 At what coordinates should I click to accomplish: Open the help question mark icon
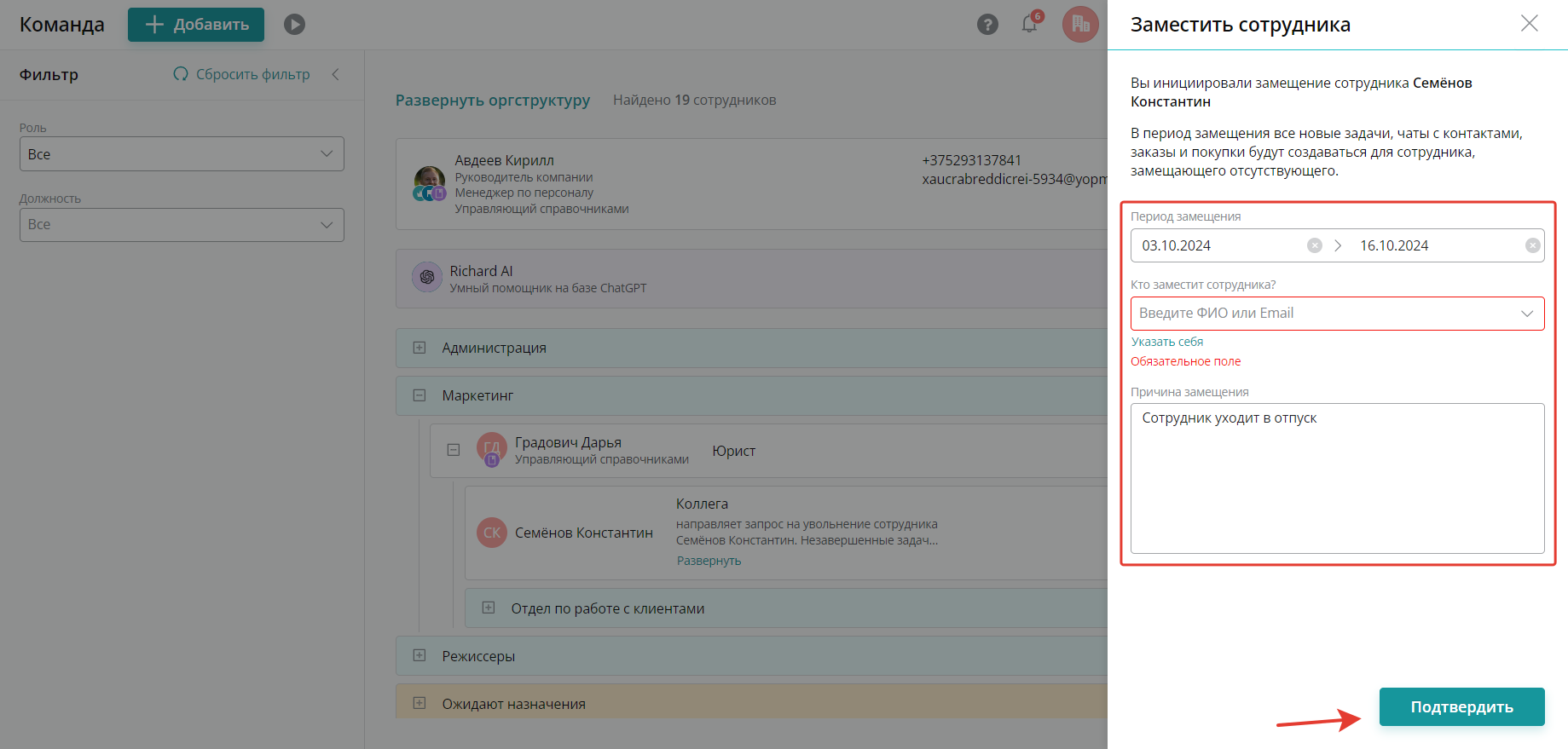coord(987,25)
